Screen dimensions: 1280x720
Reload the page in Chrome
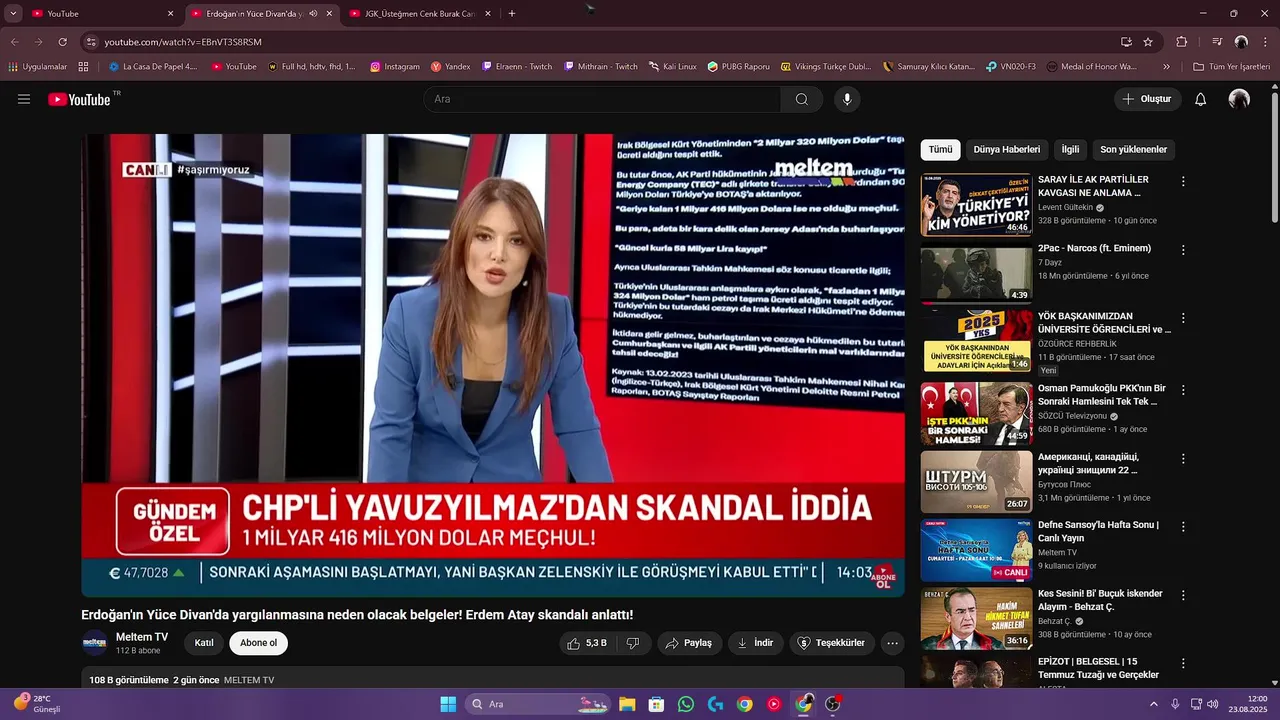[x=62, y=42]
